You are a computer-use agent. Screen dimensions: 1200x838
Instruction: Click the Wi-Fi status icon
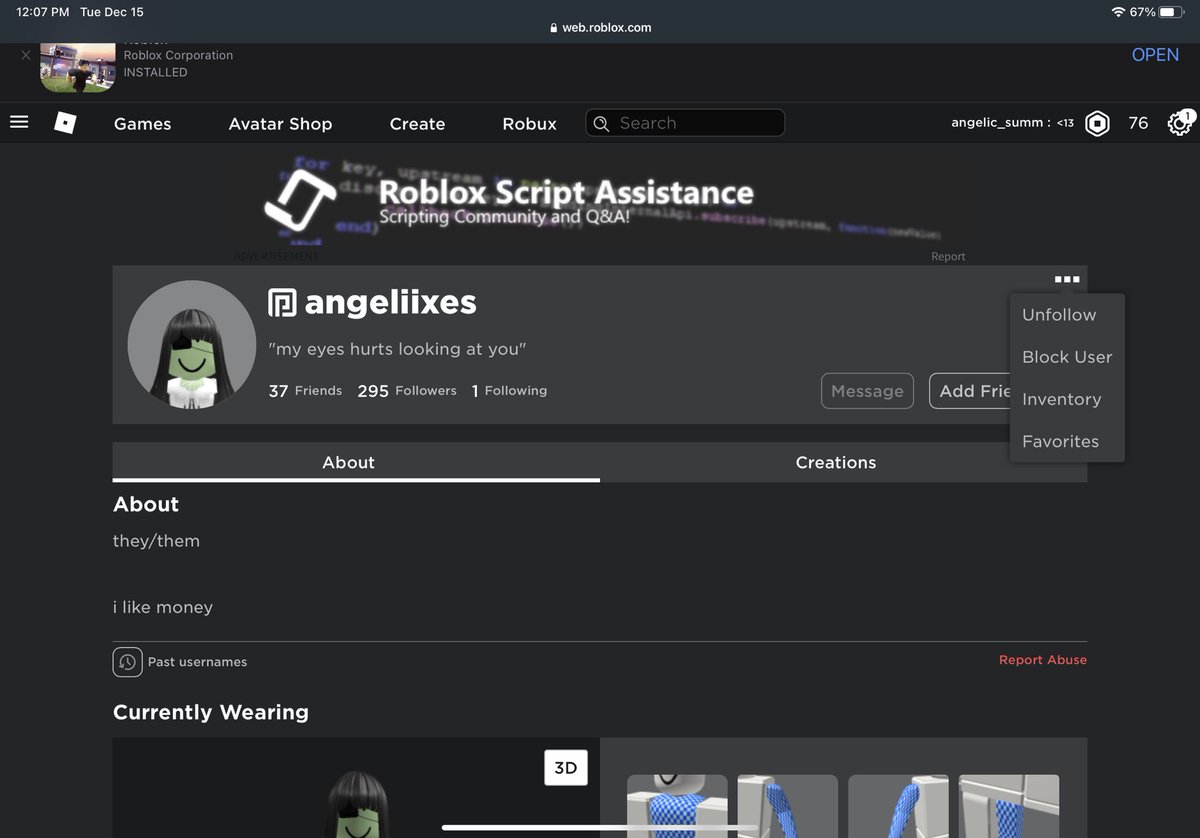coord(1118,12)
